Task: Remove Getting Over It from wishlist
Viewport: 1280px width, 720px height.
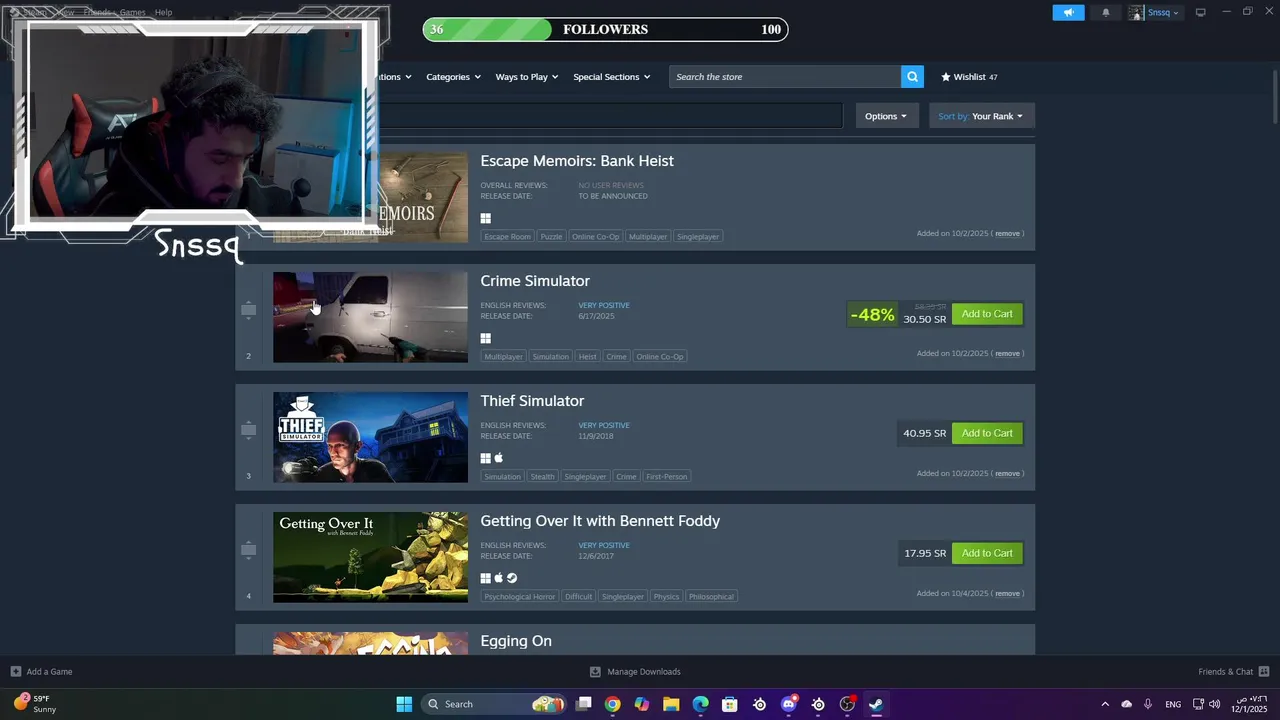Action: pyautogui.click(x=1007, y=594)
